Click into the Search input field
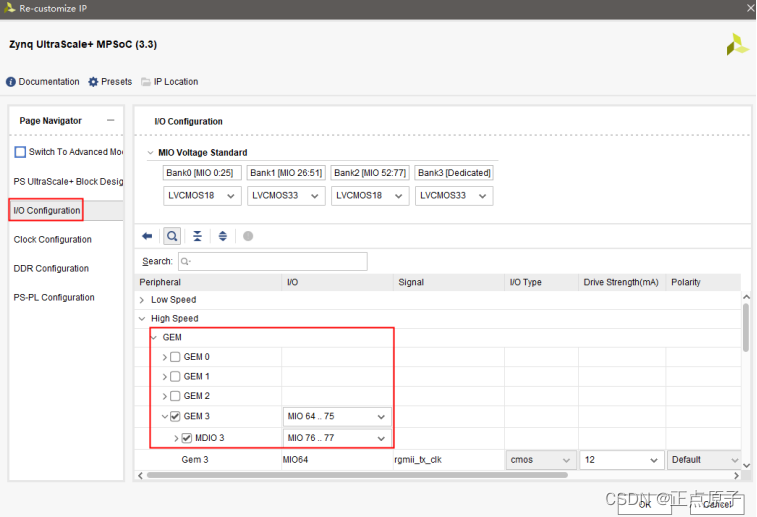The width and height of the screenshot is (757, 517). 273,261
